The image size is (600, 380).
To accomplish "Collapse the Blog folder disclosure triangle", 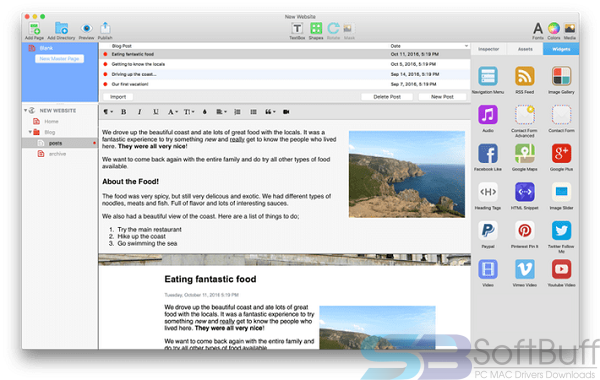I will pos(30,132).
